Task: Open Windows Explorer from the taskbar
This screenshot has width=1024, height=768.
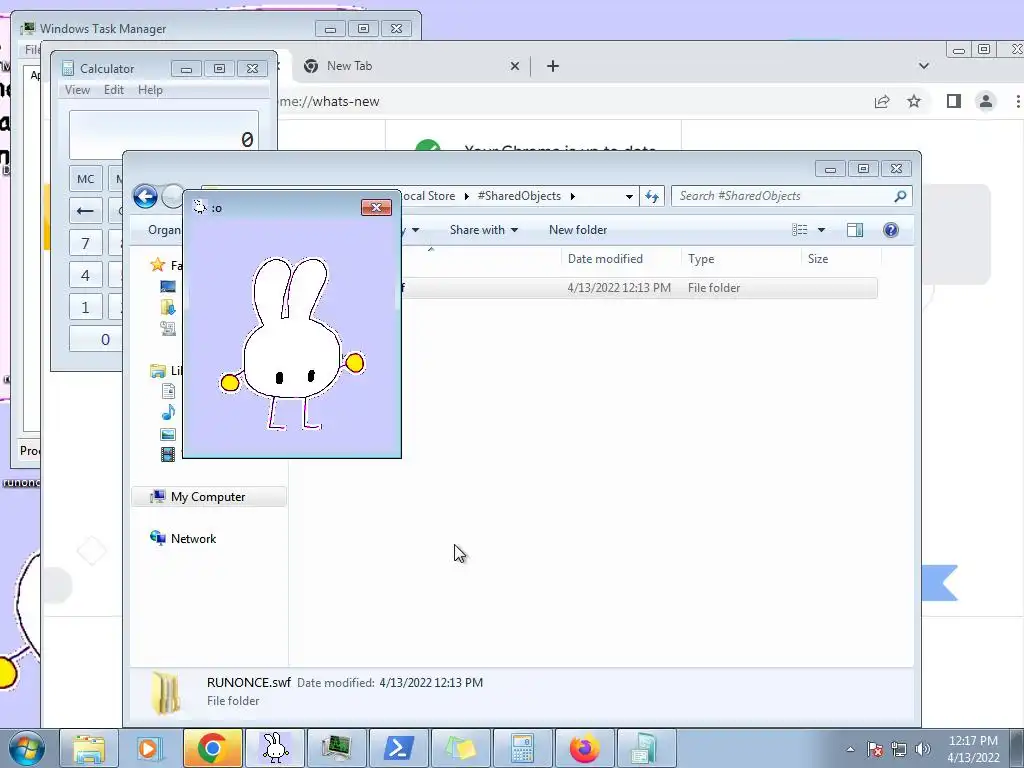Action: [89, 748]
